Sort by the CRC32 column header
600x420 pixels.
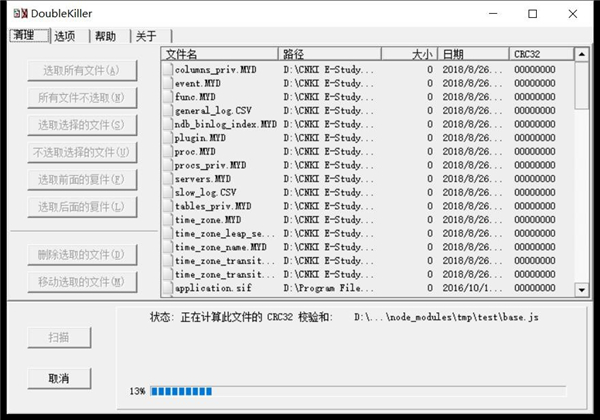pyautogui.click(x=541, y=54)
